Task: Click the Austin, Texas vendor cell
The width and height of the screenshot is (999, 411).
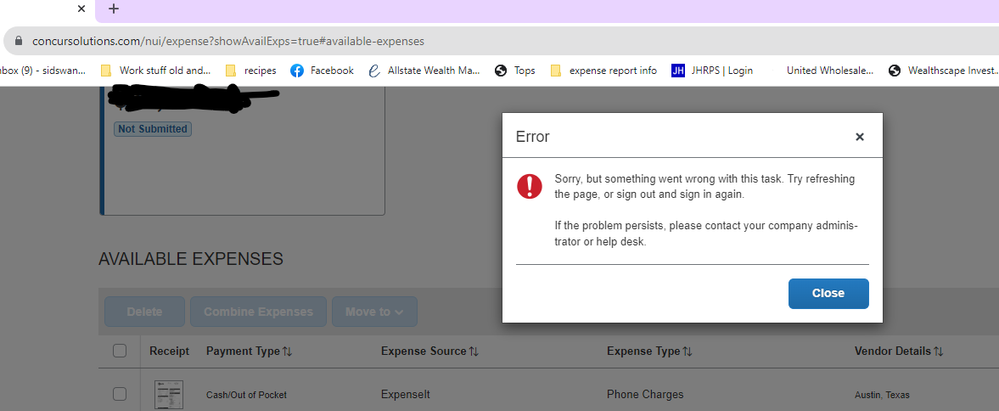Action: click(x=882, y=395)
